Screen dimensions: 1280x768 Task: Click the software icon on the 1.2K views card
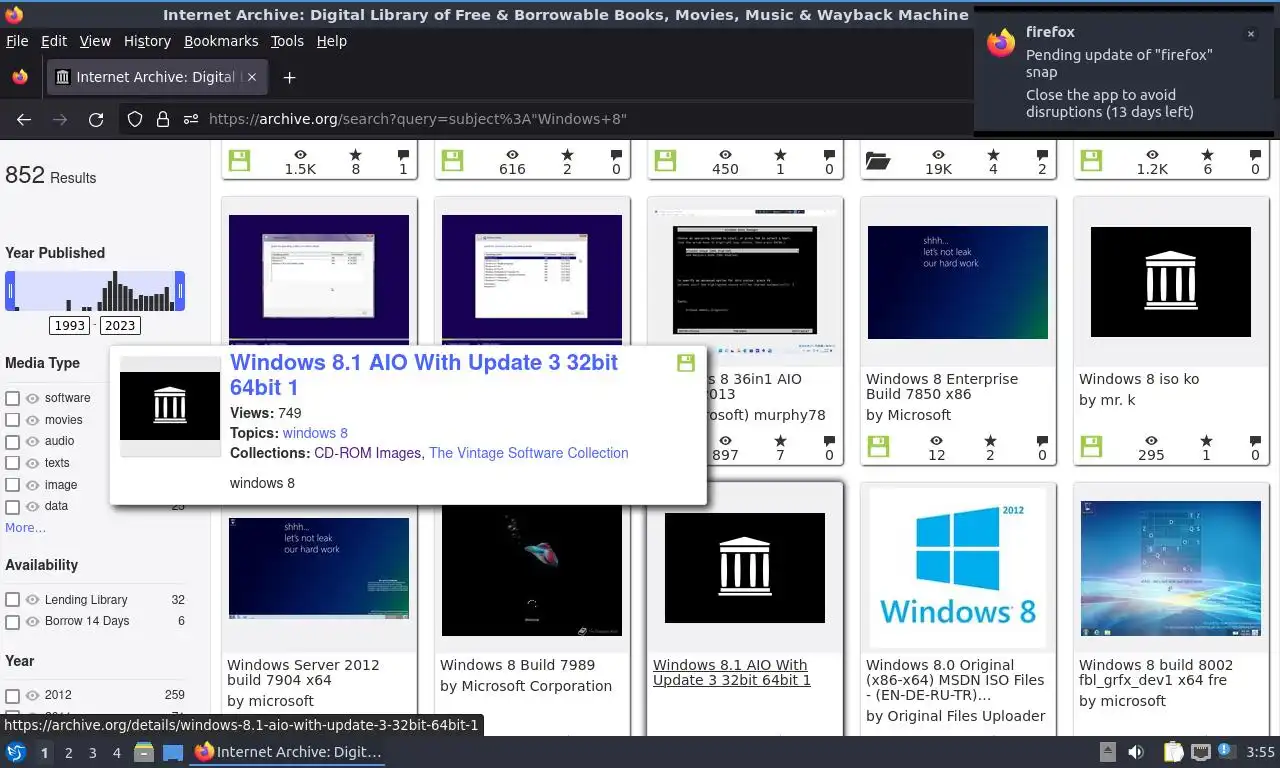coord(1091,161)
